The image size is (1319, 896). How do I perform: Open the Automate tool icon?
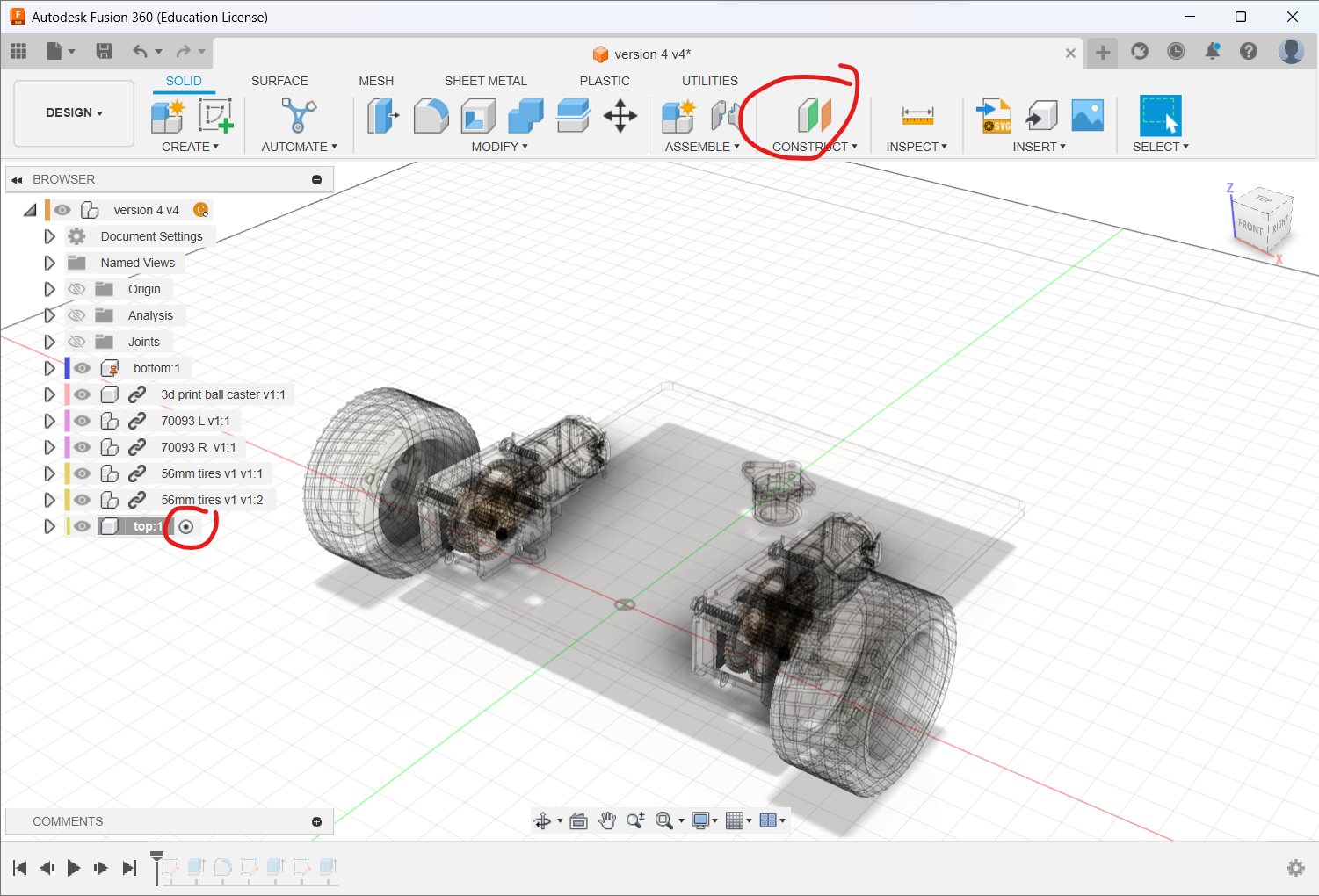(x=299, y=116)
